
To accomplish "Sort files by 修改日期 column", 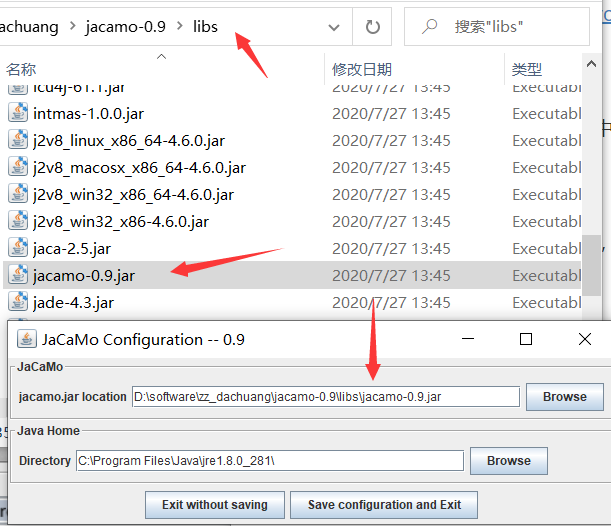I will 362,70.
